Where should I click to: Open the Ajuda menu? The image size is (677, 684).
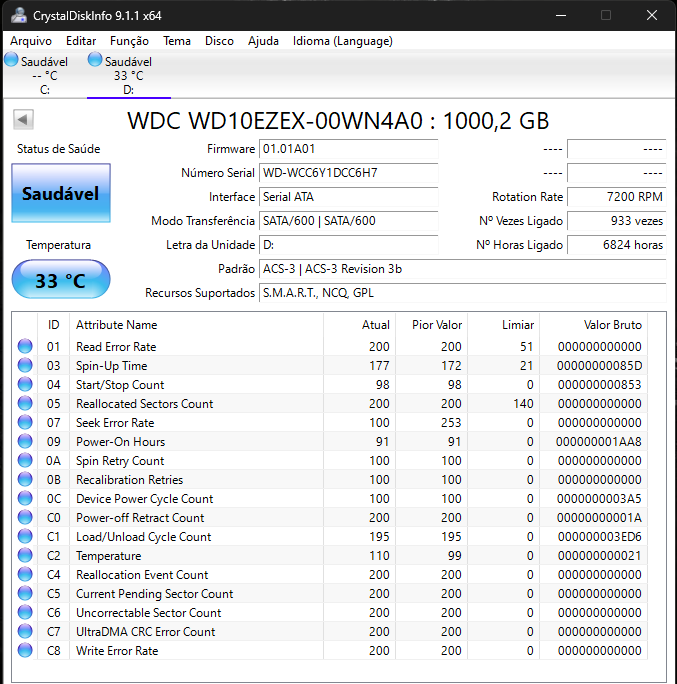pos(263,41)
